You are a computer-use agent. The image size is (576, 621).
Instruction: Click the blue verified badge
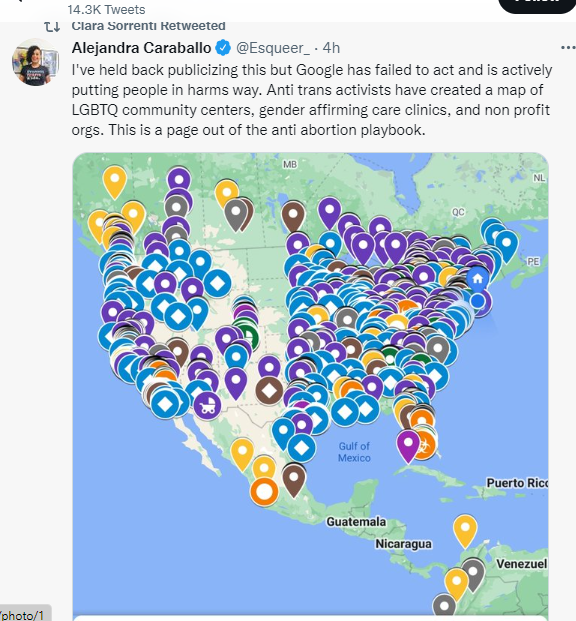[x=223, y=48]
